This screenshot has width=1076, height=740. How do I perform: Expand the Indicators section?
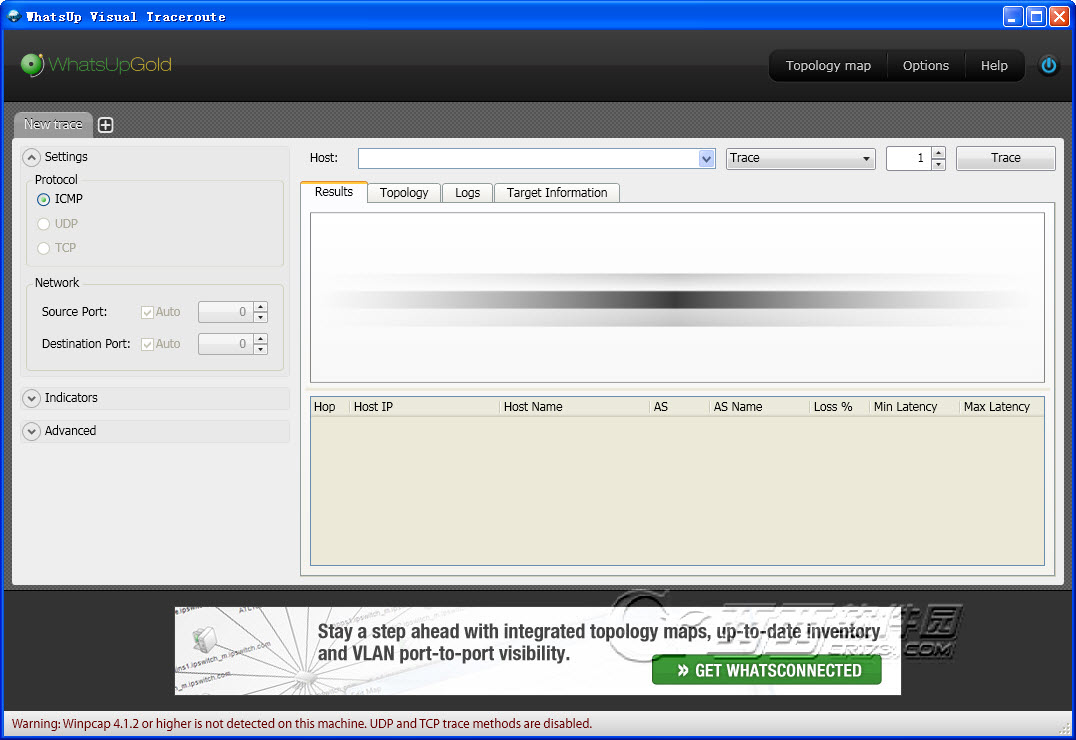pos(32,398)
